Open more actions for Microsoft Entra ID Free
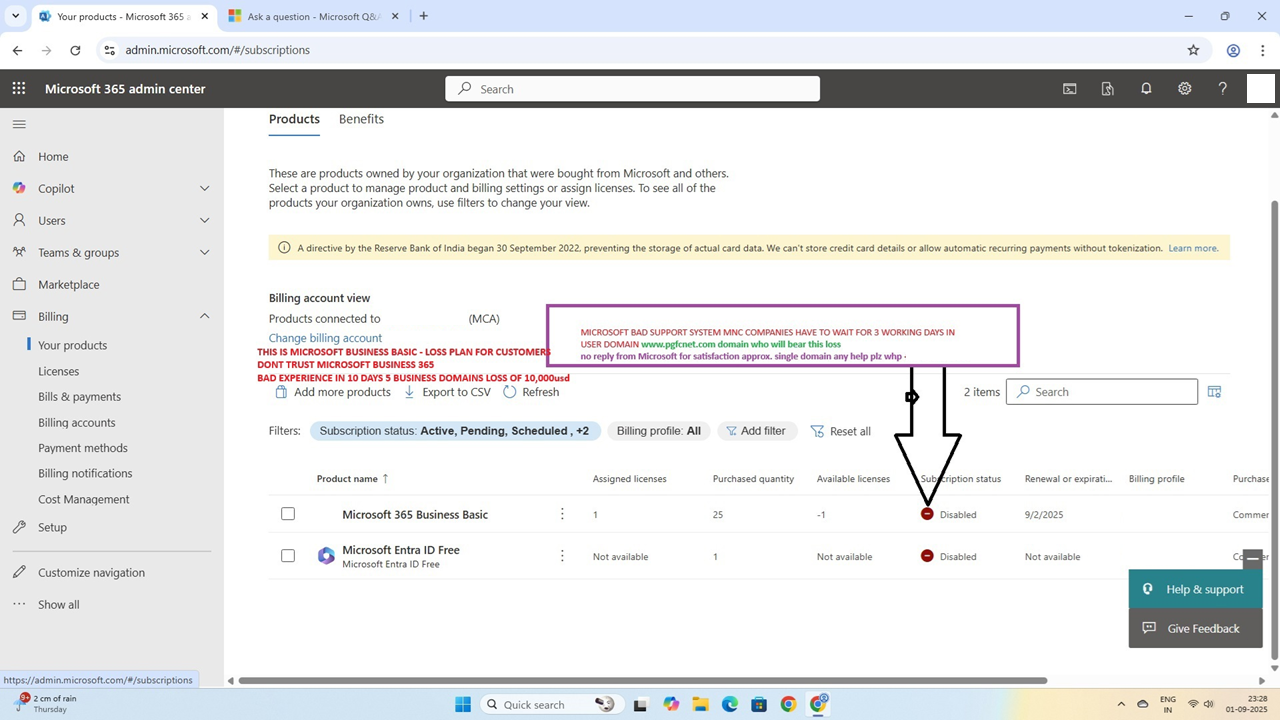The width and height of the screenshot is (1280, 720). click(x=562, y=556)
